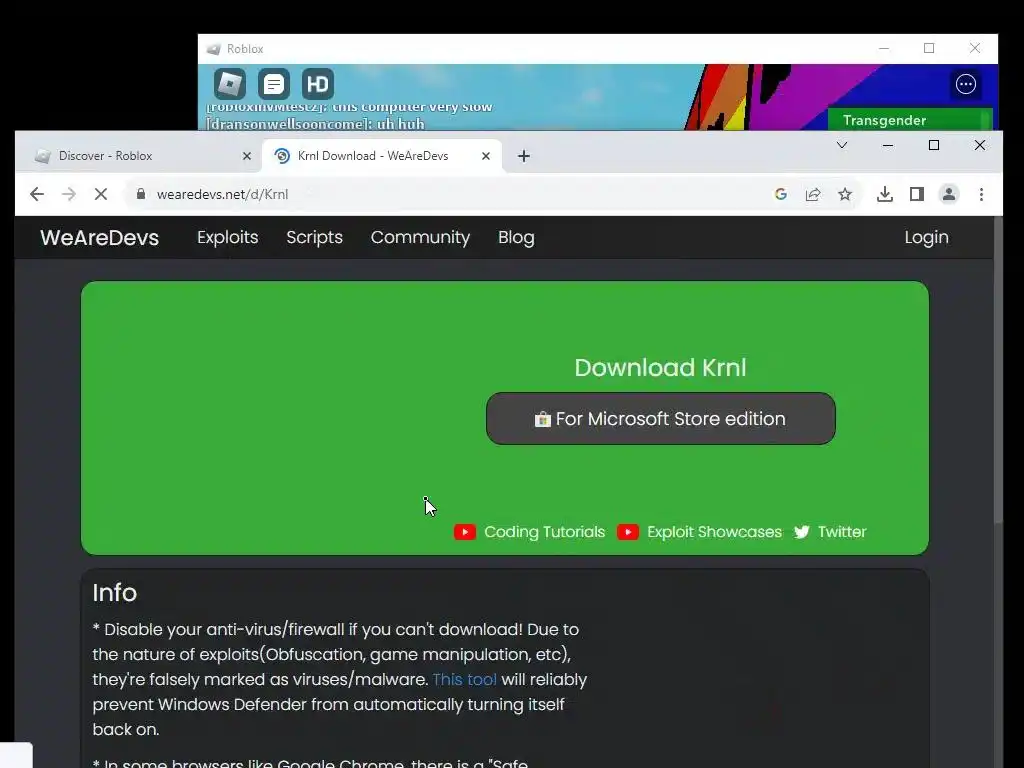Click the Login link
Viewport: 1024px width, 768px height.
pos(926,237)
